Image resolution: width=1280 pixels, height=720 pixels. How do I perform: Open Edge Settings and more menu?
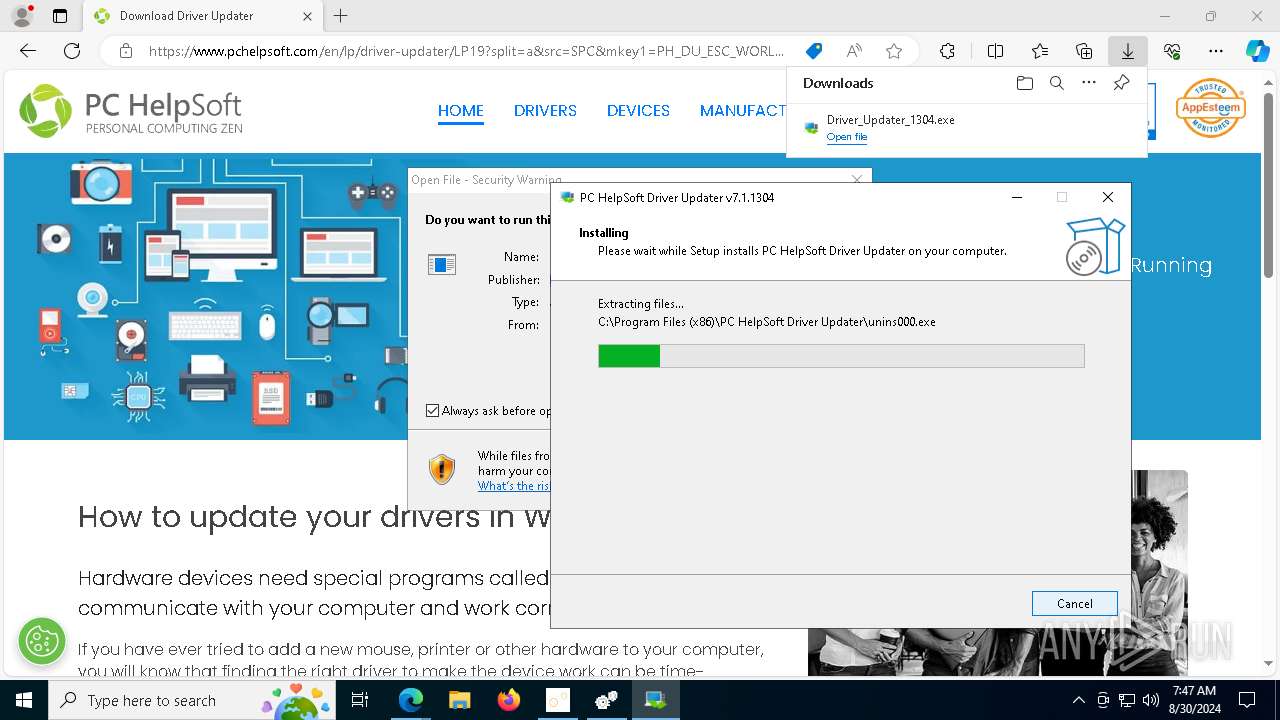coord(1216,51)
